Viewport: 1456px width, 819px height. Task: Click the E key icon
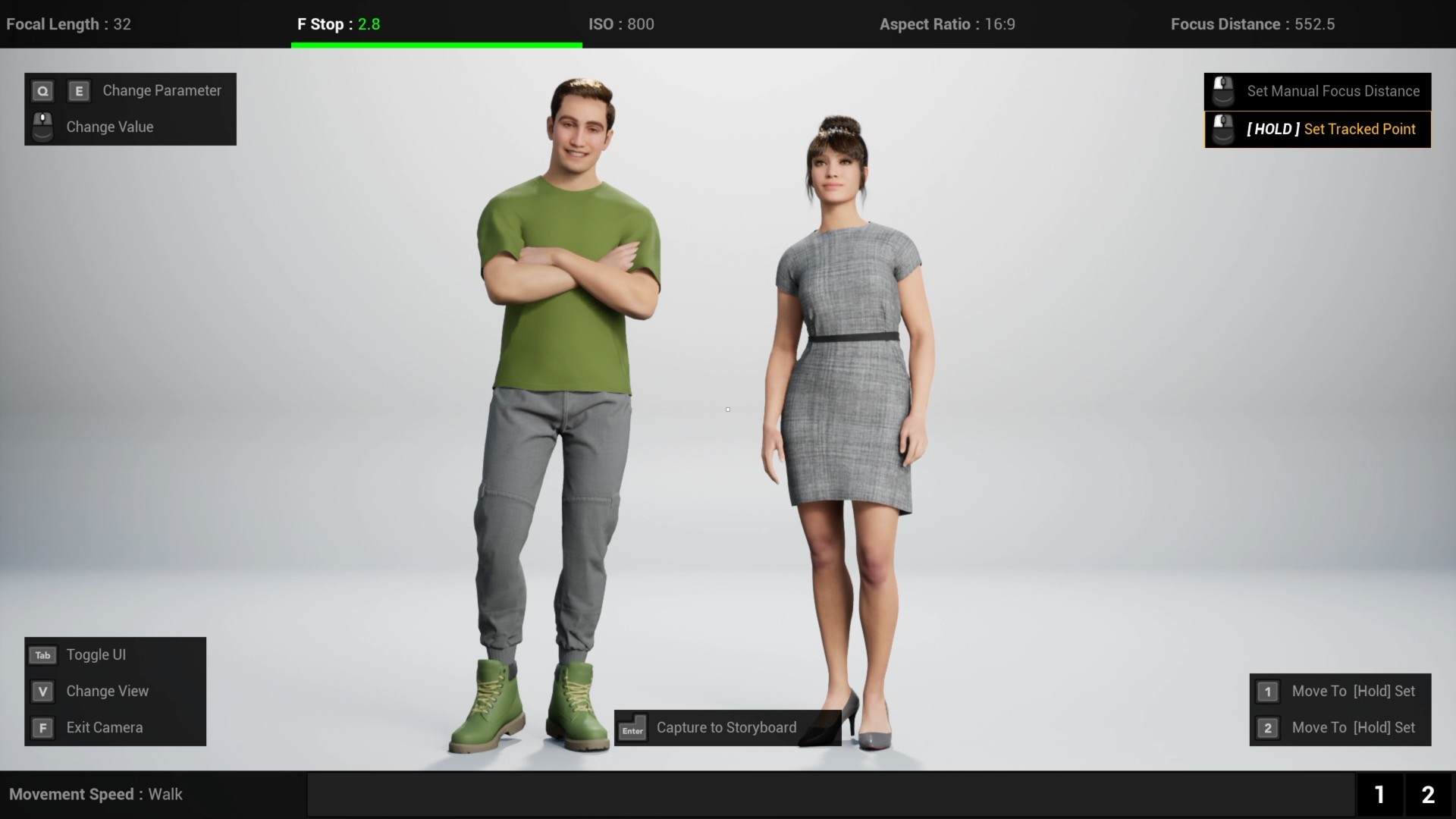(x=79, y=91)
